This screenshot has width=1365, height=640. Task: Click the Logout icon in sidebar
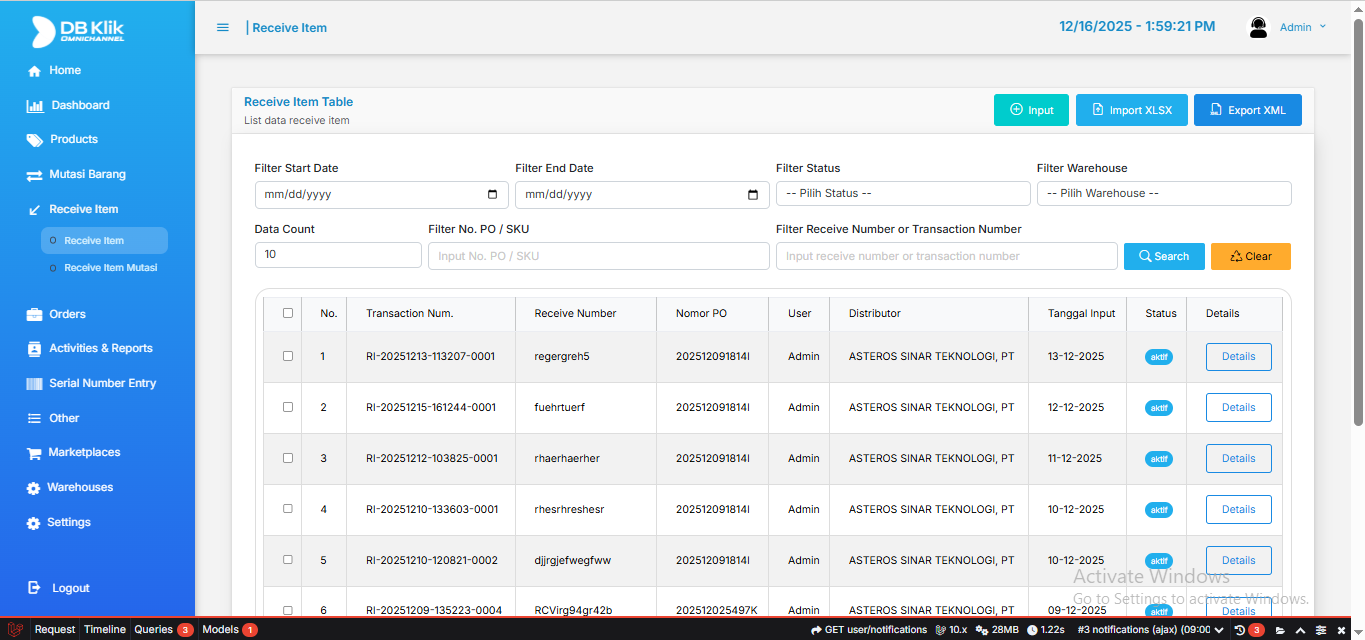click(x=35, y=588)
